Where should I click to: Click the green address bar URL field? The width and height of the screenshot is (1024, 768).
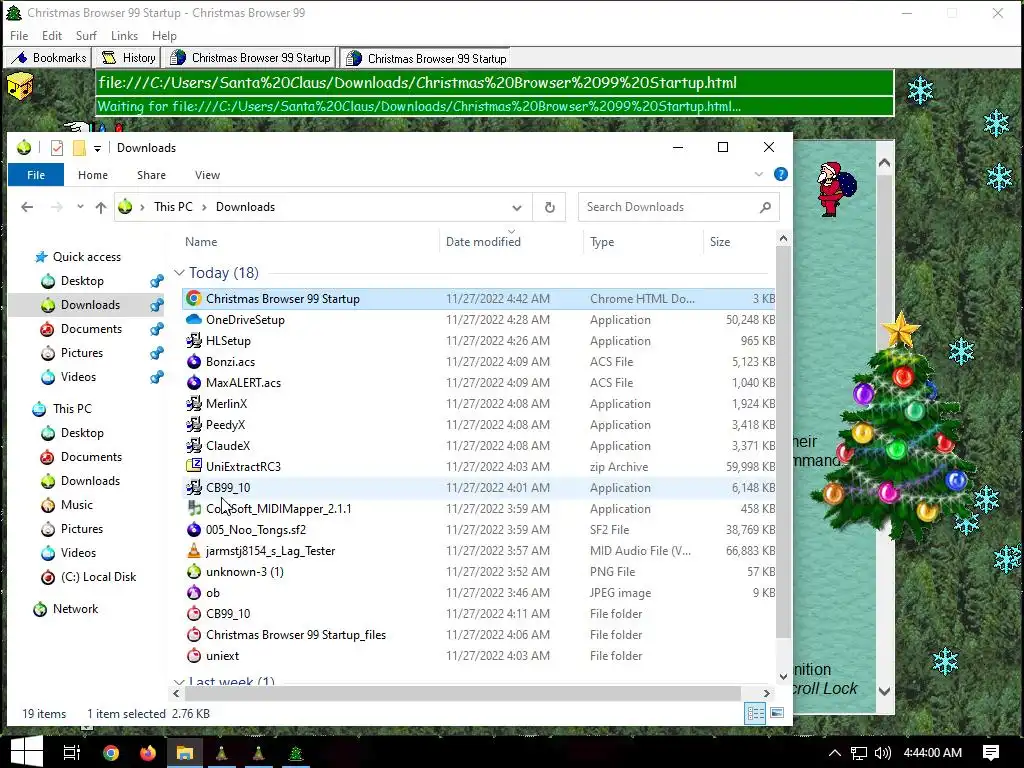[x=494, y=83]
